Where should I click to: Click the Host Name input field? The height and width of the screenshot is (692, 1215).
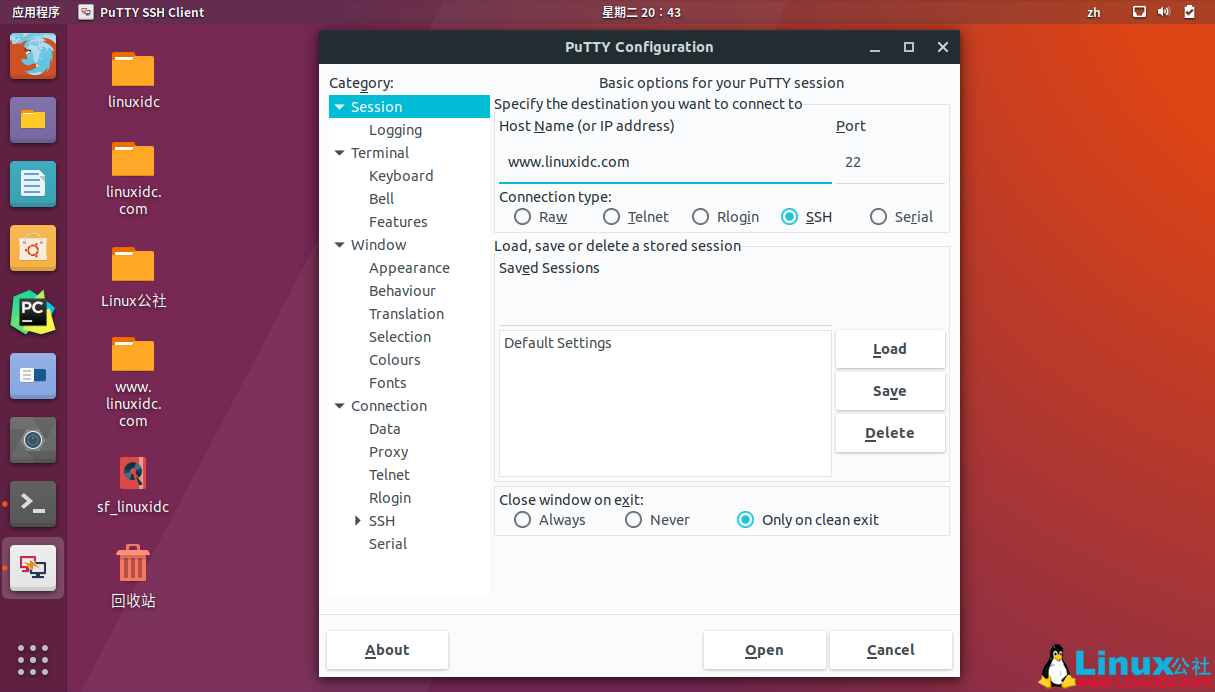(664, 162)
